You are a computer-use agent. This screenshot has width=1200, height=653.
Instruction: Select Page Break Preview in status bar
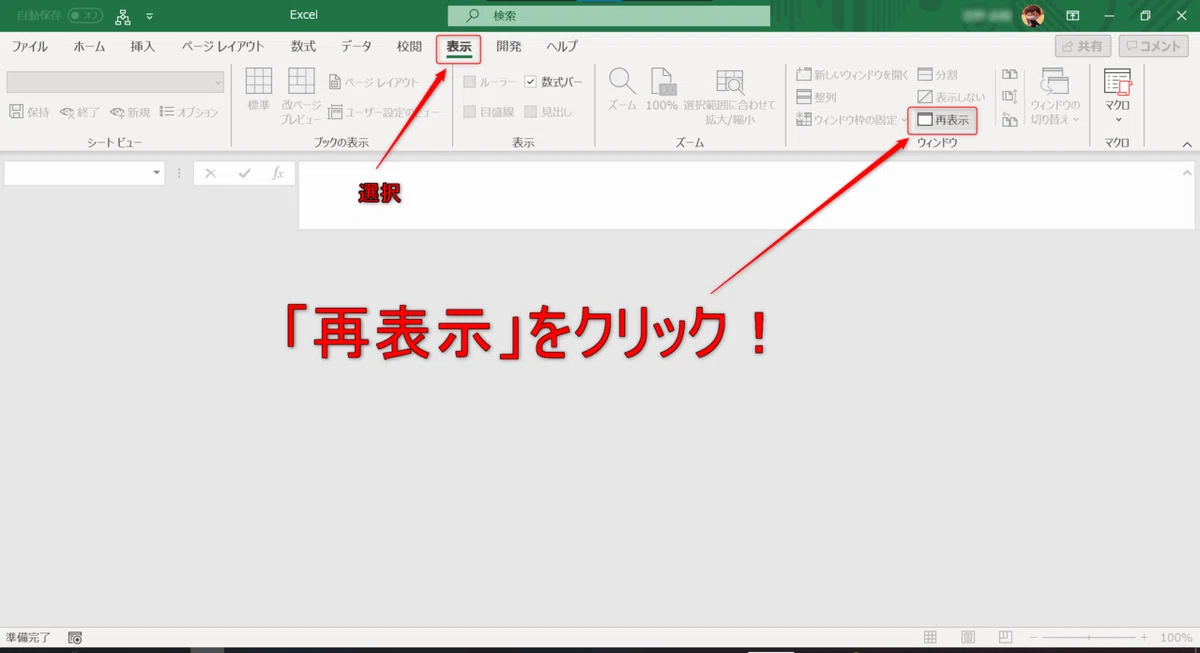1004,637
